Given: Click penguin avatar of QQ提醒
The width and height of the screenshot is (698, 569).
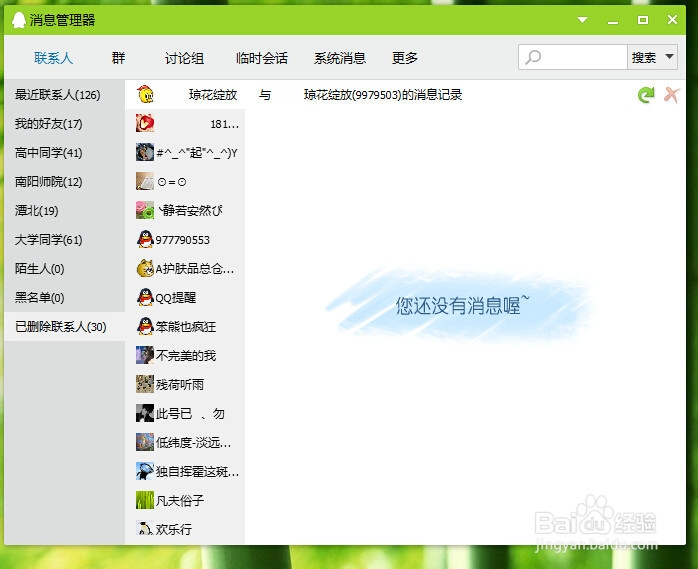Looking at the screenshot, I should (145, 297).
